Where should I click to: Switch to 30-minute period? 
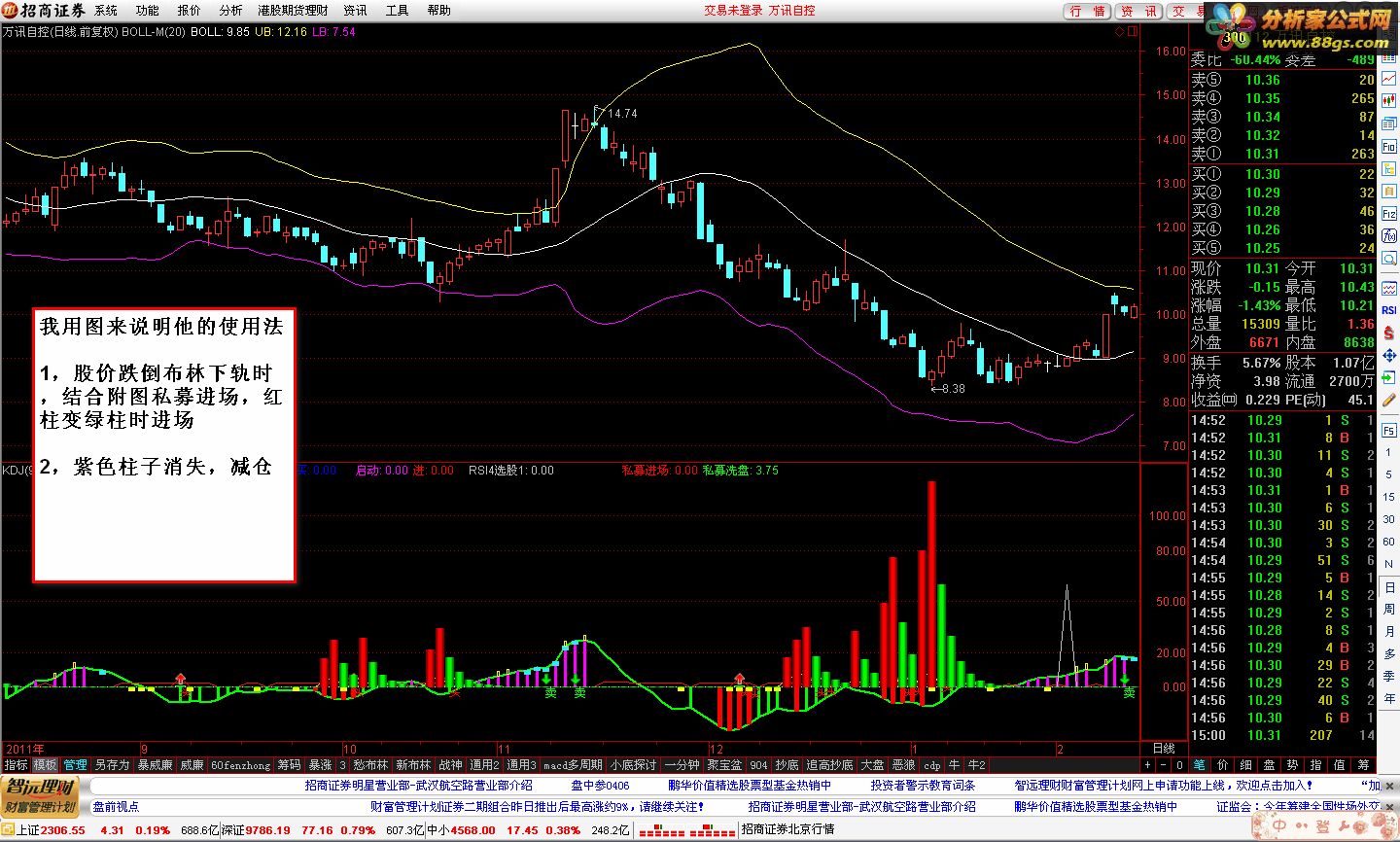1389,519
